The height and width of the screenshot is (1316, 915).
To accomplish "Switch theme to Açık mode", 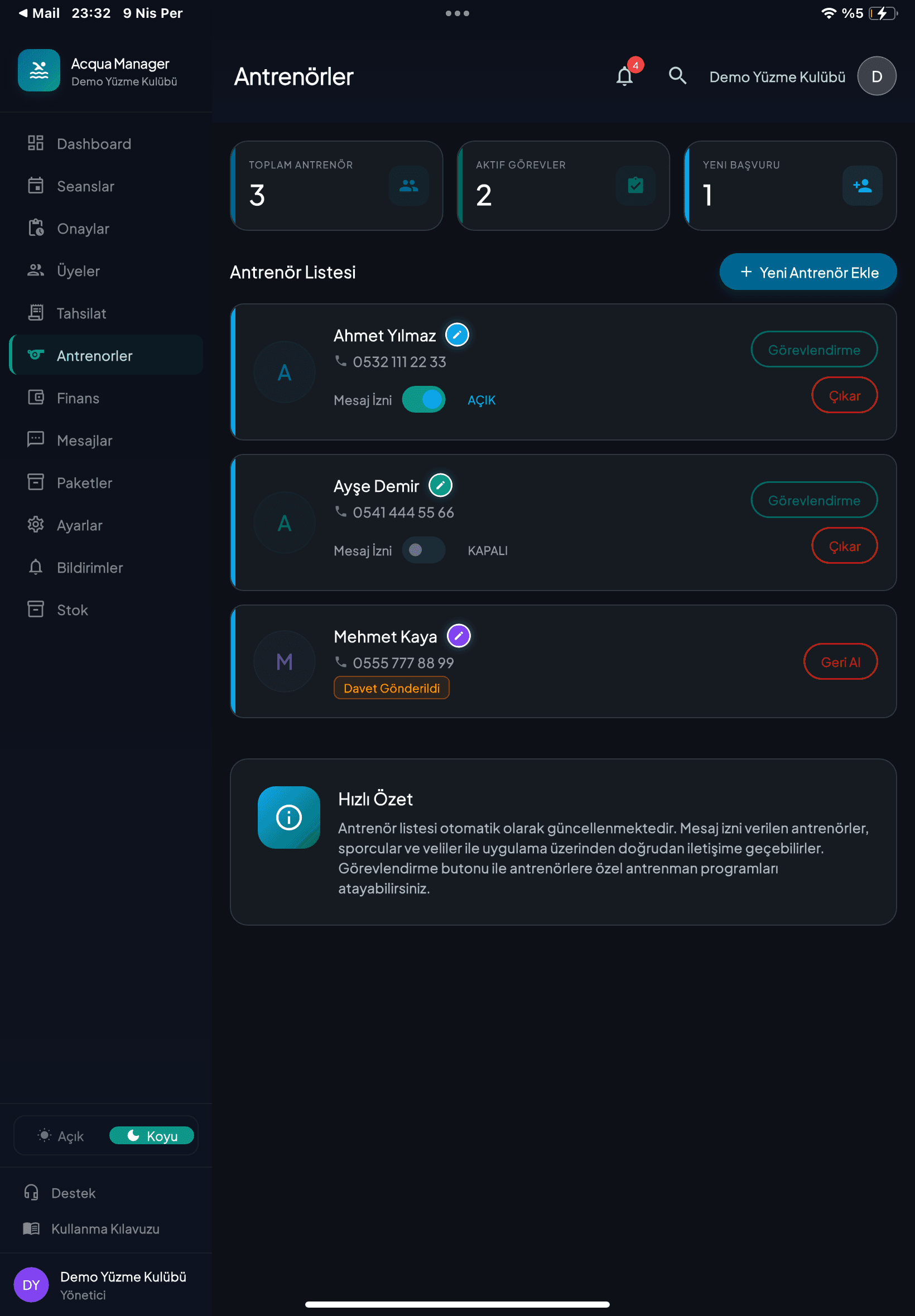I will click(61, 1135).
